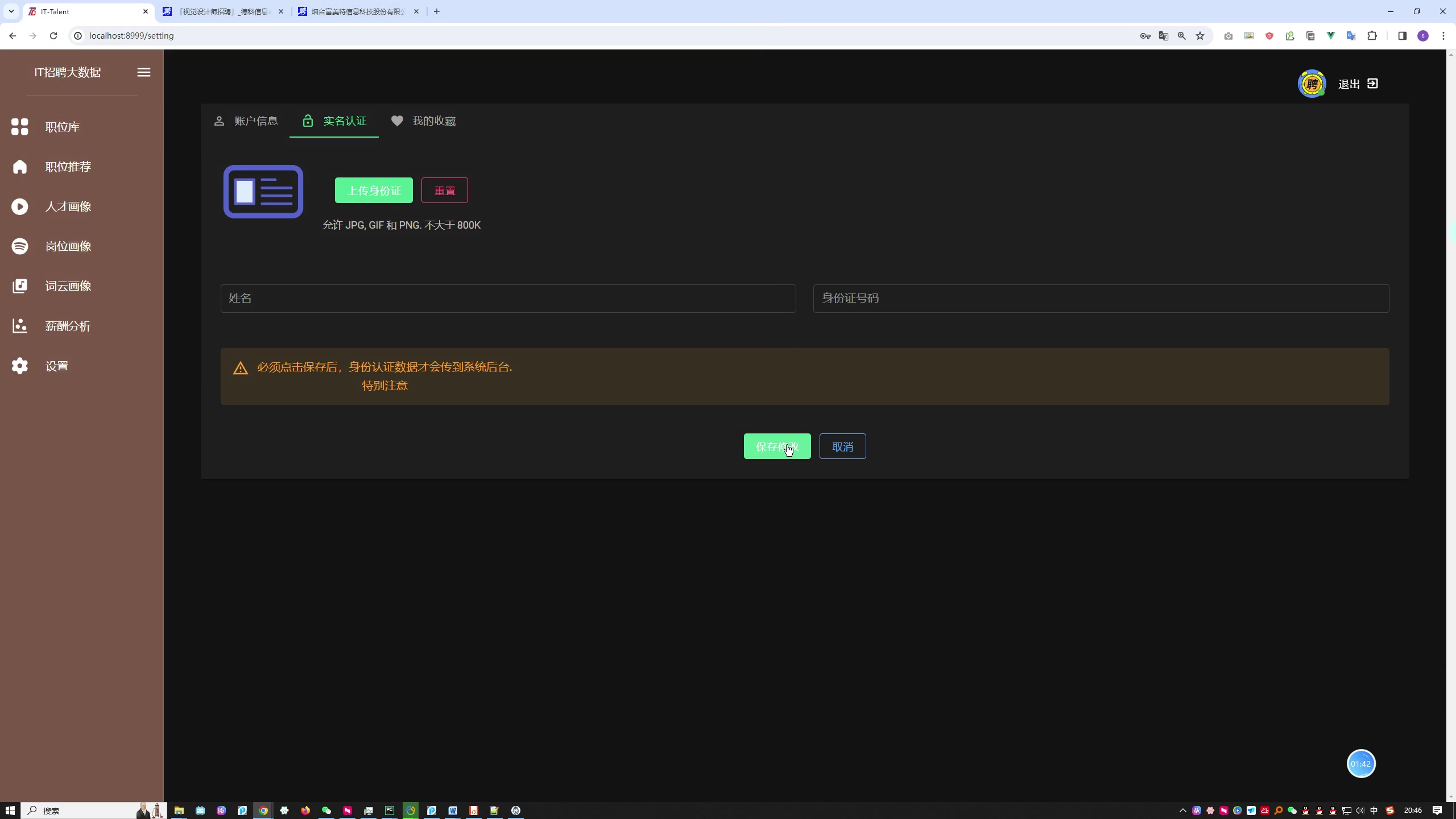Click the hamburger menu toggle

(x=144, y=72)
